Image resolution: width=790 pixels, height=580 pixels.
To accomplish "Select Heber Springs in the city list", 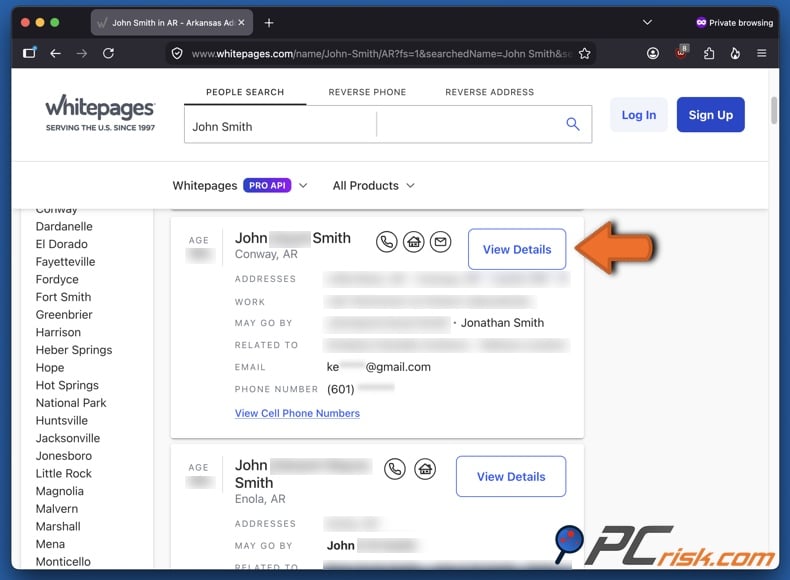I will tap(74, 350).
